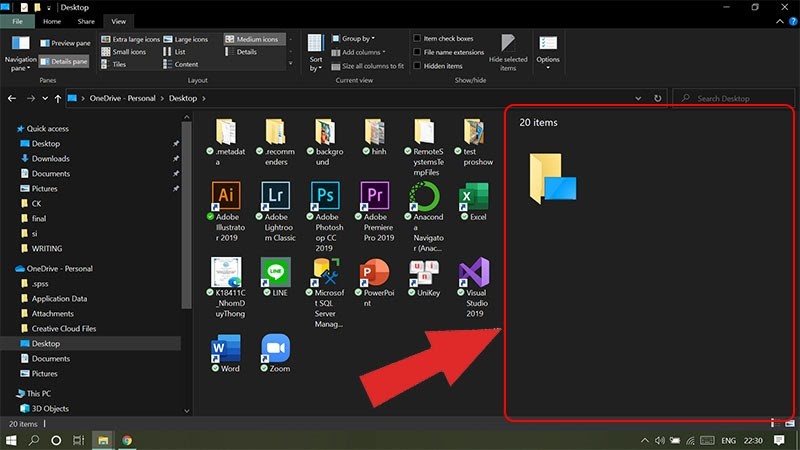Screen dimensions: 800x450
Task: Click Hide selected items button
Action: pyautogui.click(x=508, y=54)
